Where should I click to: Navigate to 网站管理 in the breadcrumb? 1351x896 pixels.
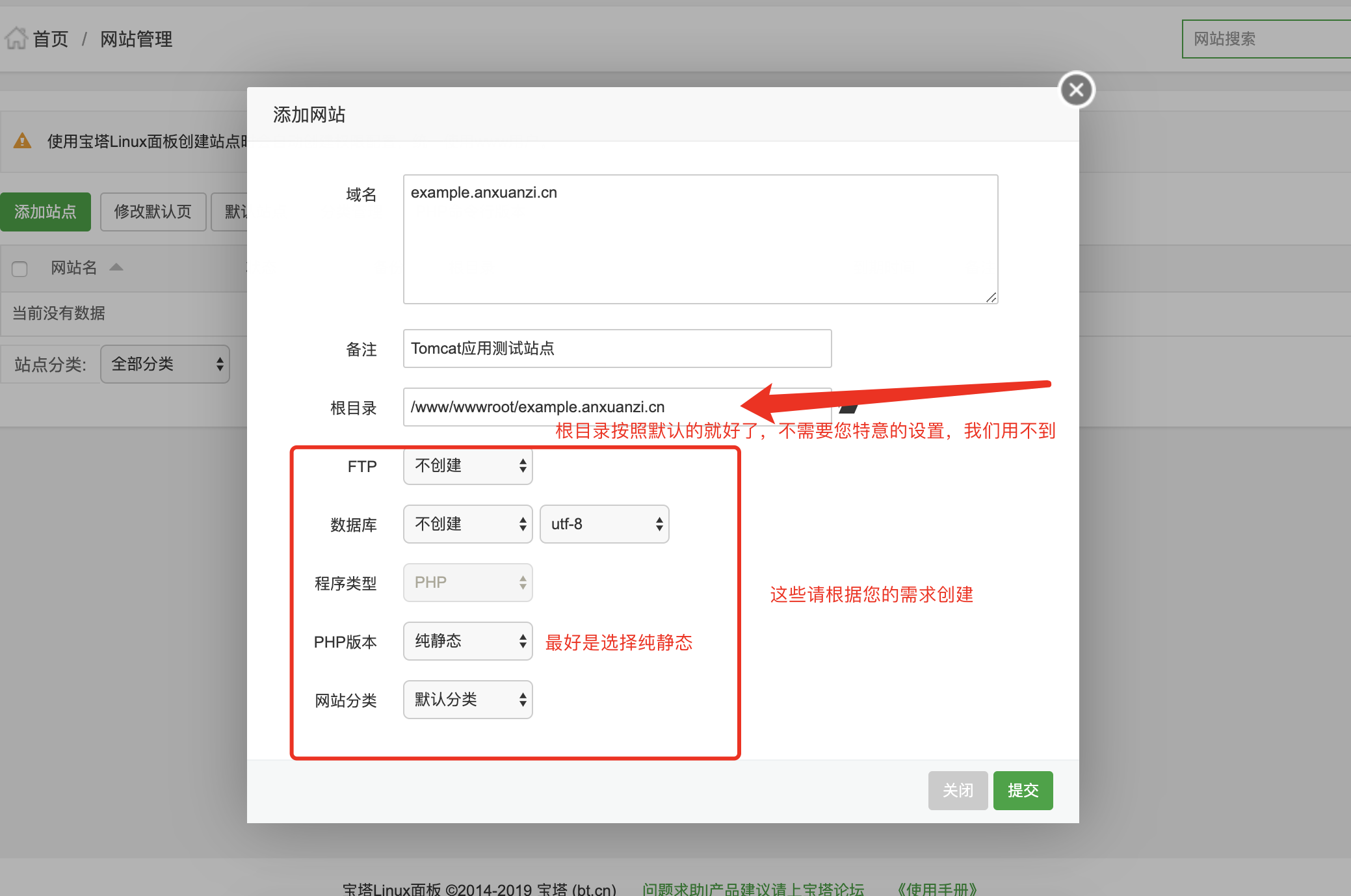coord(136,39)
